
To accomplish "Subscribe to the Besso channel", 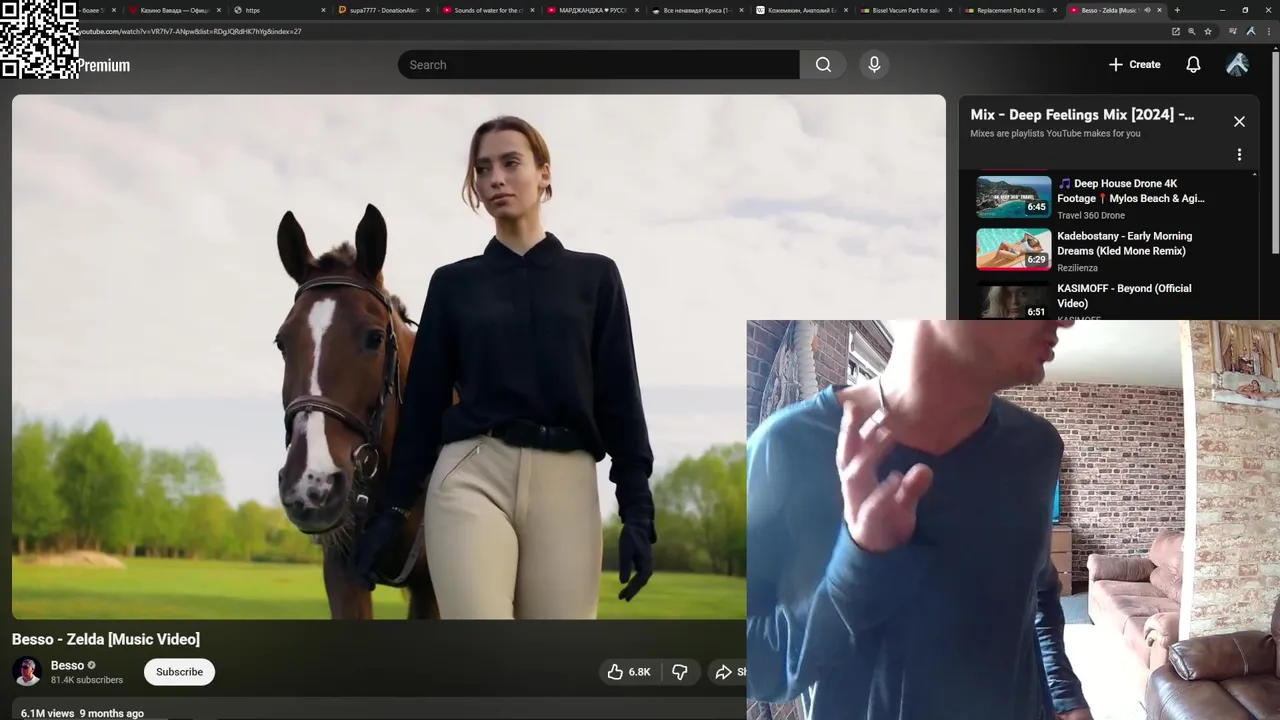I will (179, 672).
